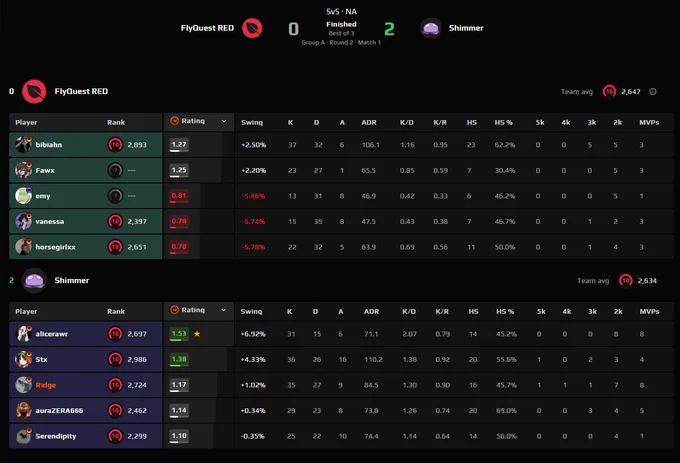This screenshot has height=463, width=680.
Task: Click Shimmer team avg value 2,634
Action: click(x=647, y=281)
